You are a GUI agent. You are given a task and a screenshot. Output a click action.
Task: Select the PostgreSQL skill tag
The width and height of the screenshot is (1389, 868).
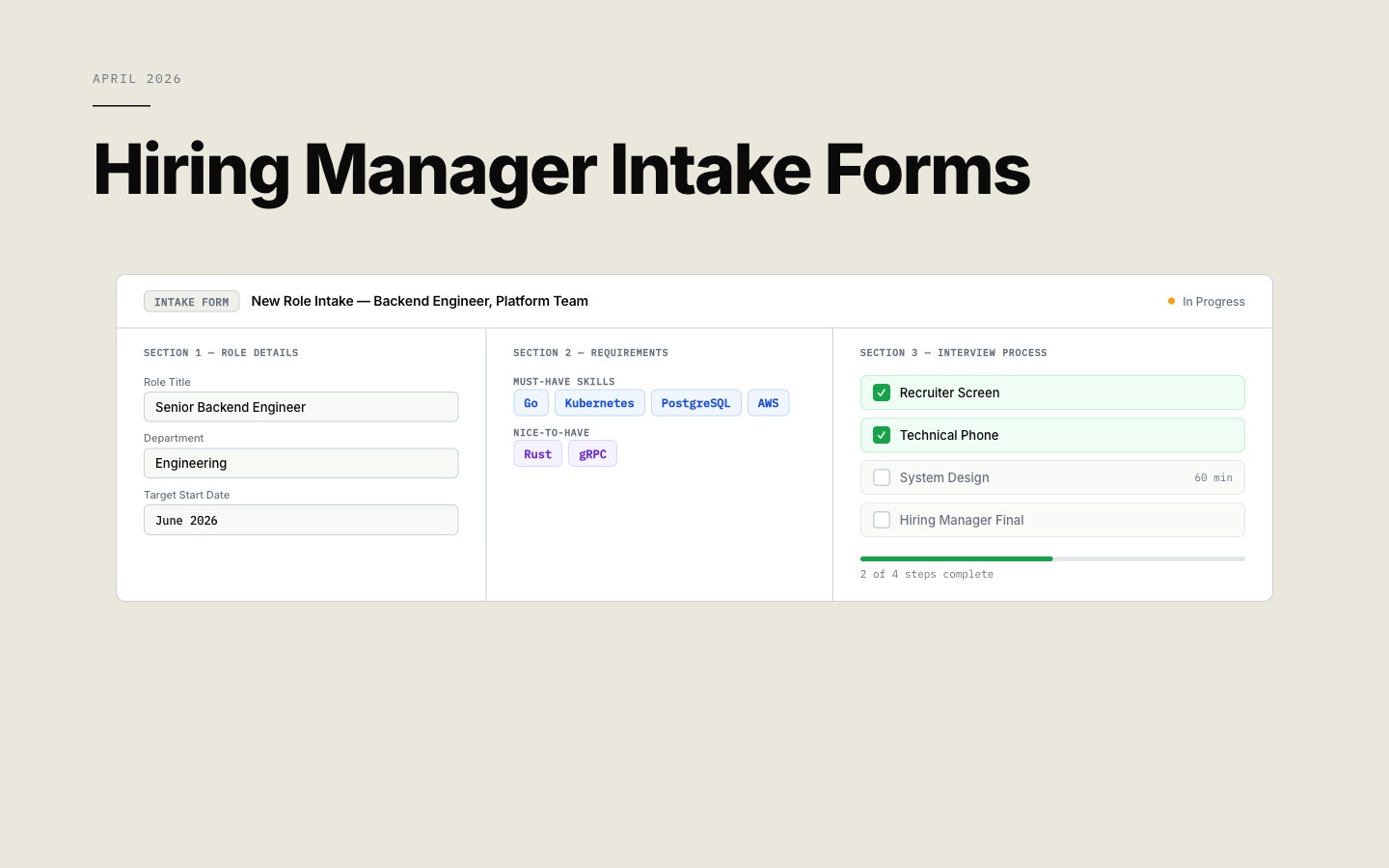[x=695, y=403]
